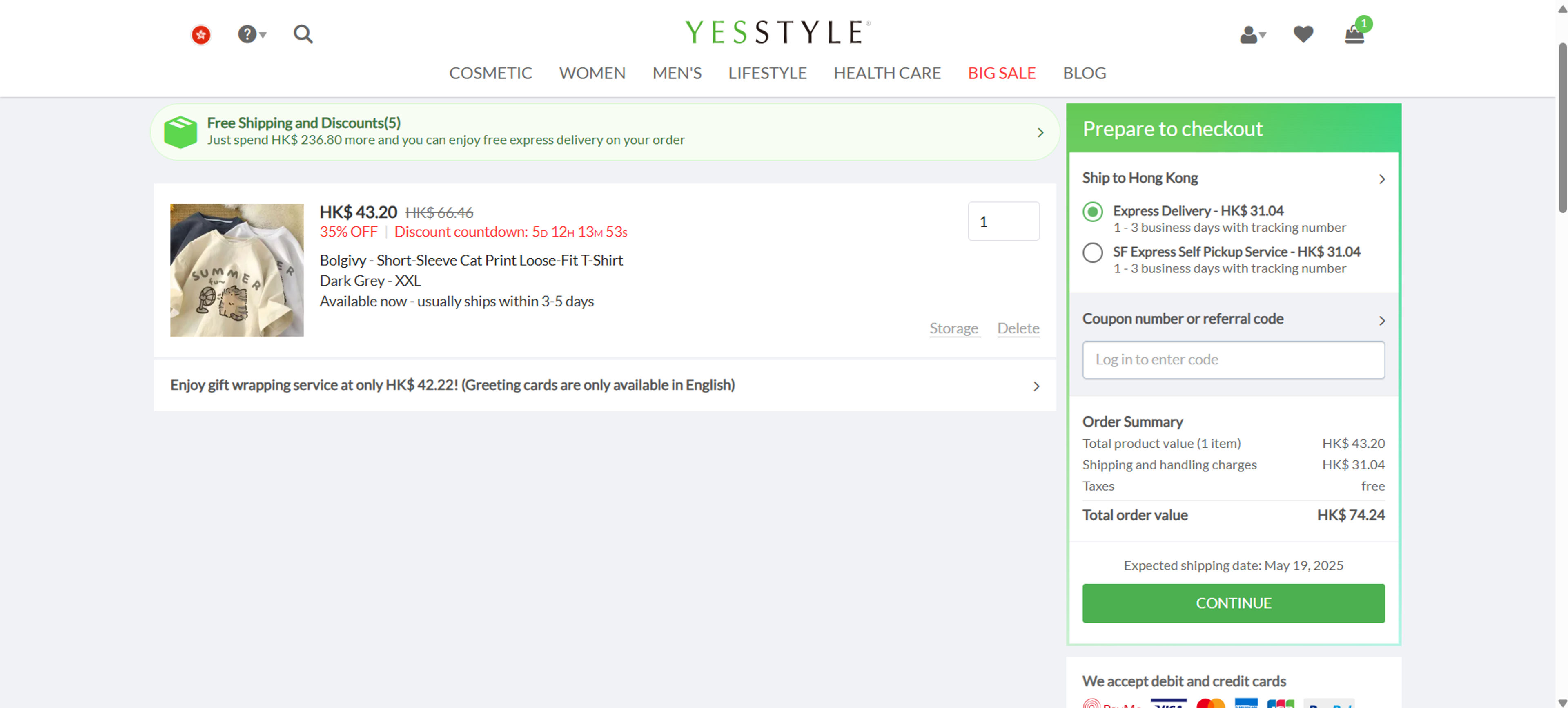Click the Mastercard payment logo

(x=1210, y=704)
